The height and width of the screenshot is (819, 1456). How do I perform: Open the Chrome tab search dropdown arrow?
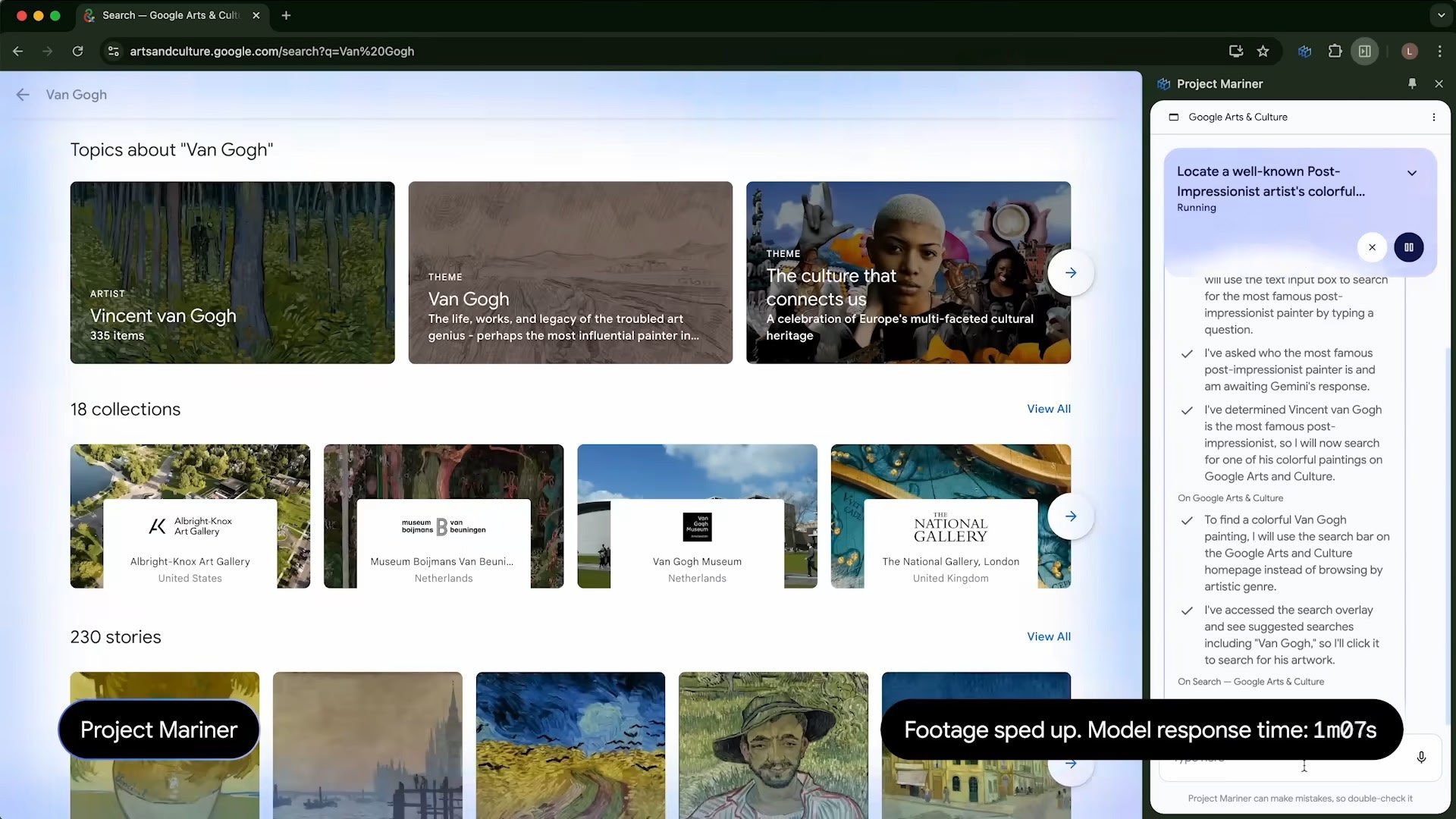coord(1441,15)
